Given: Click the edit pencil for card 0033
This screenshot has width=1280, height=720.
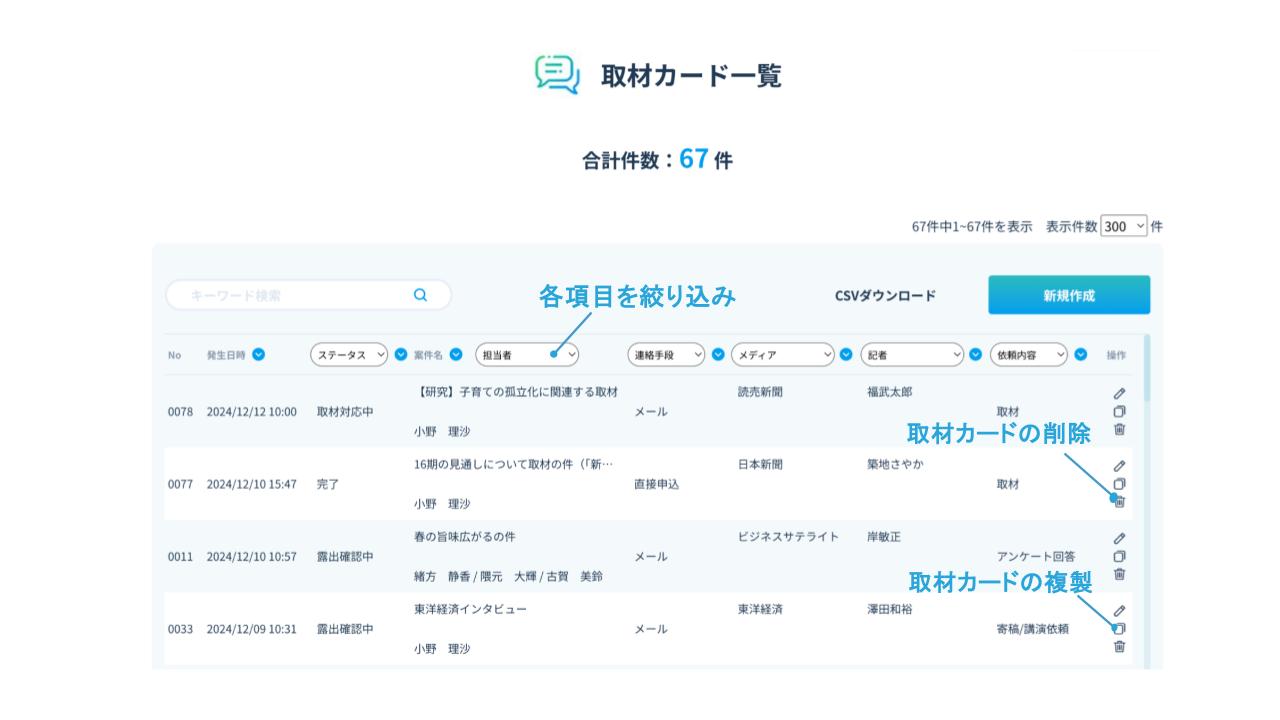Looking at the screenshot, I should click(1120, 611).
